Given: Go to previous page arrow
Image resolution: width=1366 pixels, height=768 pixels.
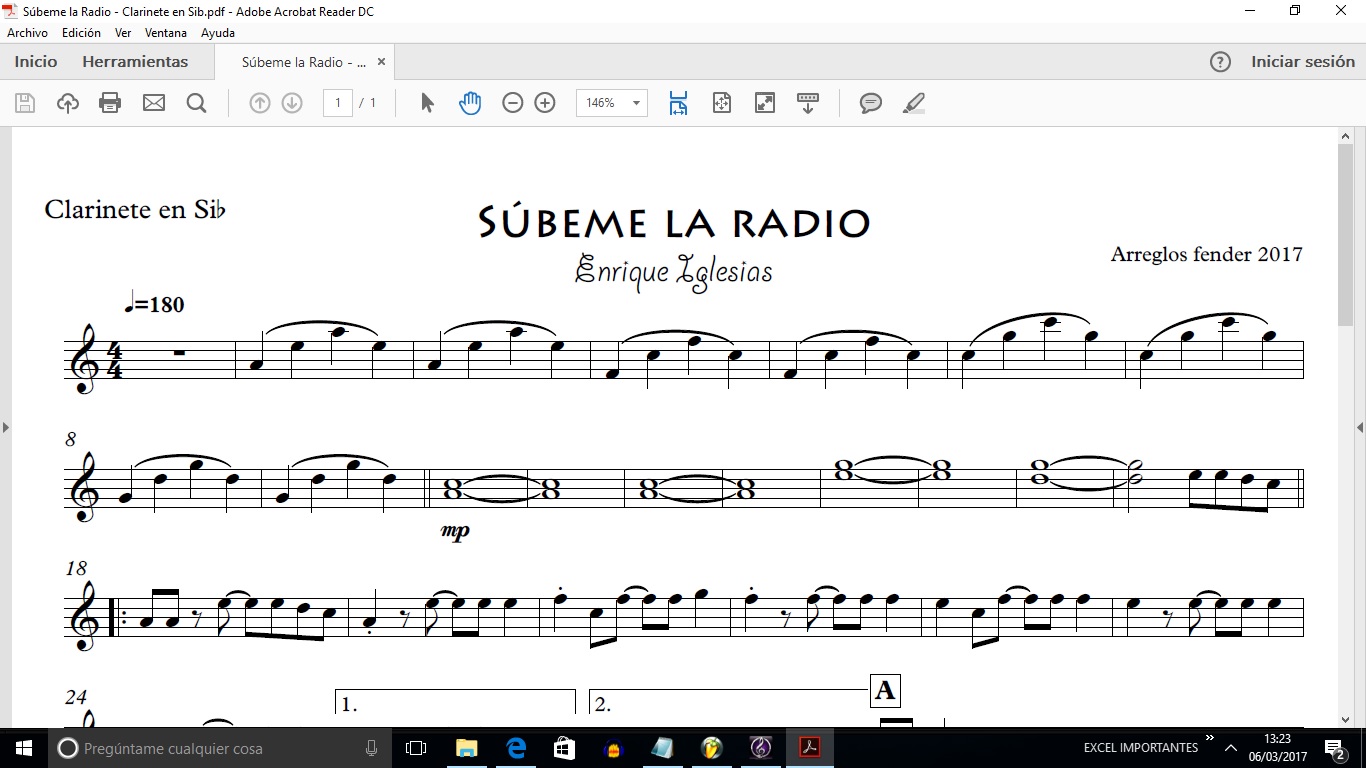Looking at the screenshot, I should pos(260,103).
